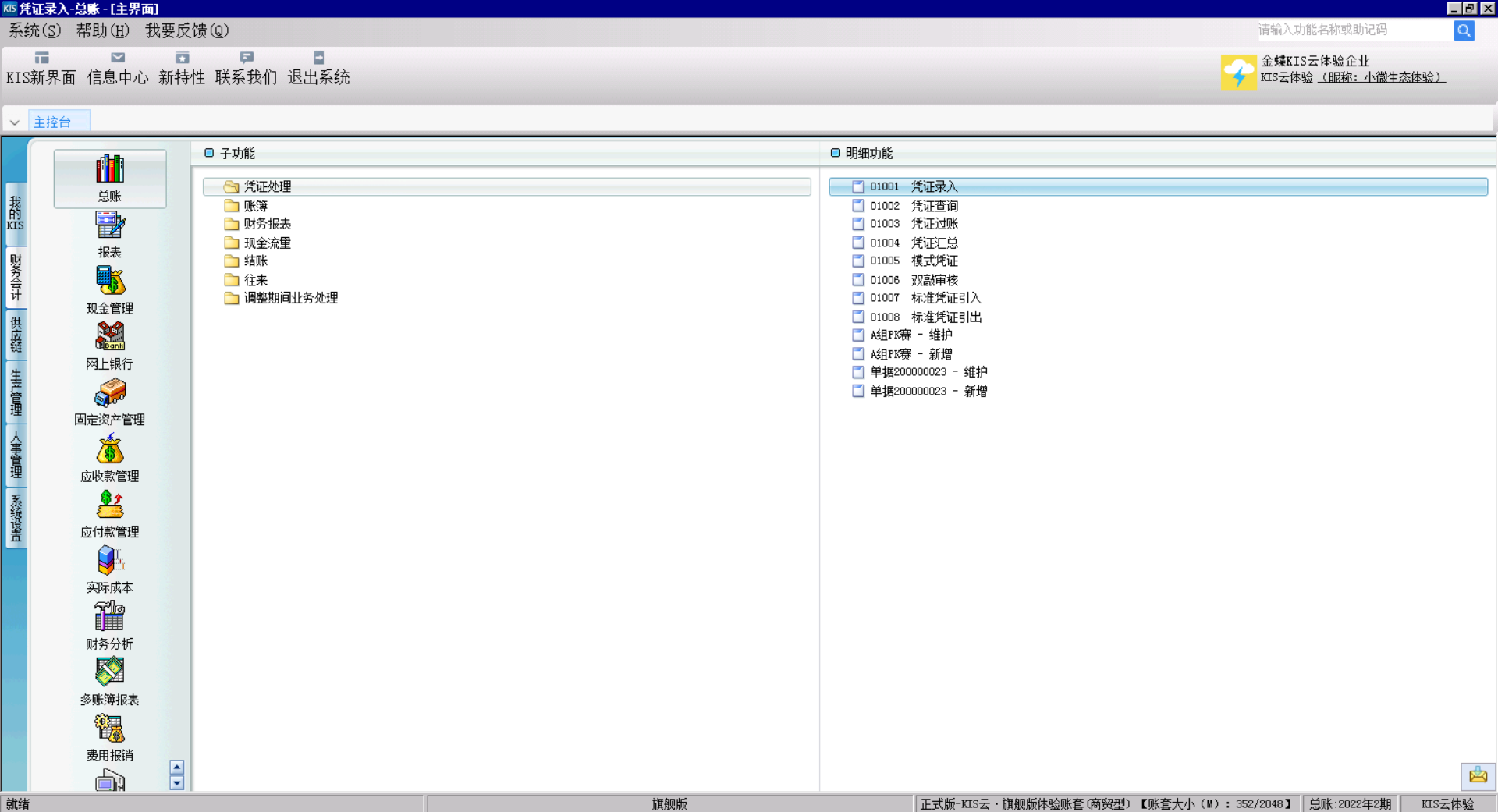1498x812 pixels.
Task: Open the mail envelope icon at bottom right
Action: coord(1478,775)
